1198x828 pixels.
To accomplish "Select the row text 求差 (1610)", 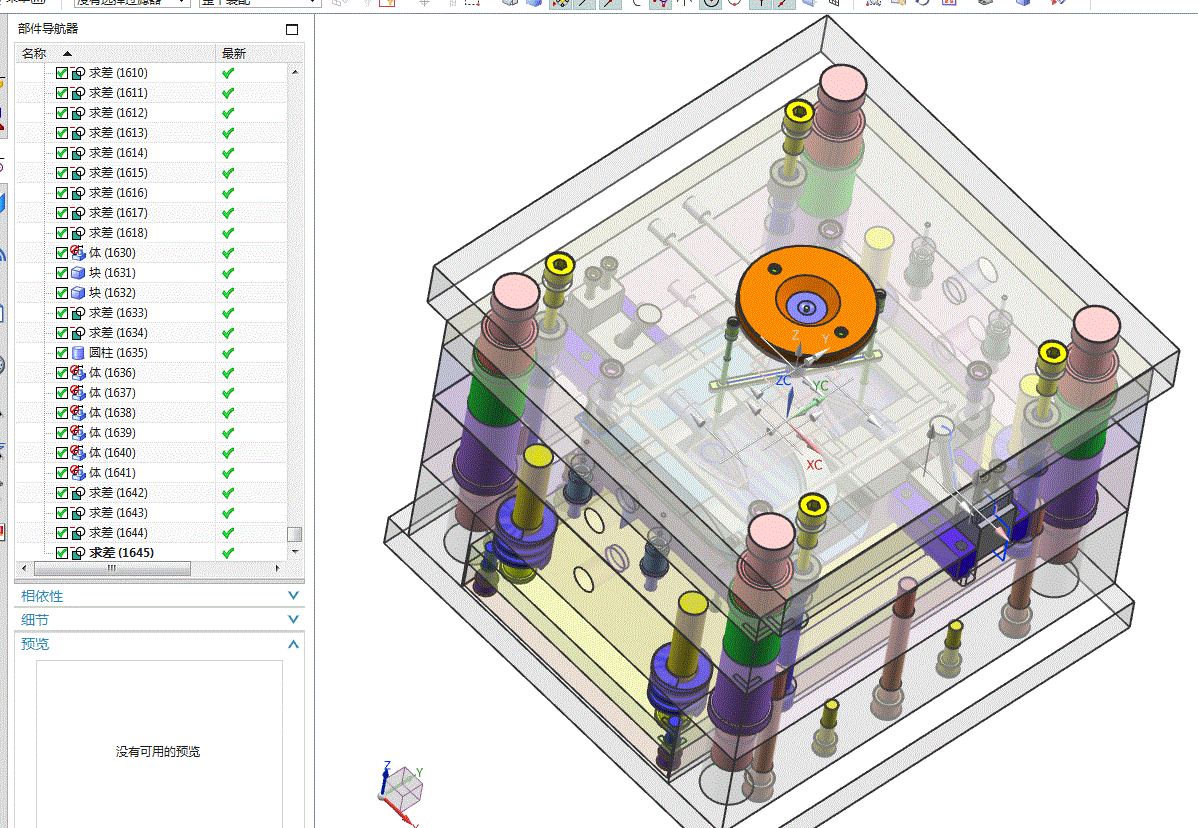I will (118, 73).
